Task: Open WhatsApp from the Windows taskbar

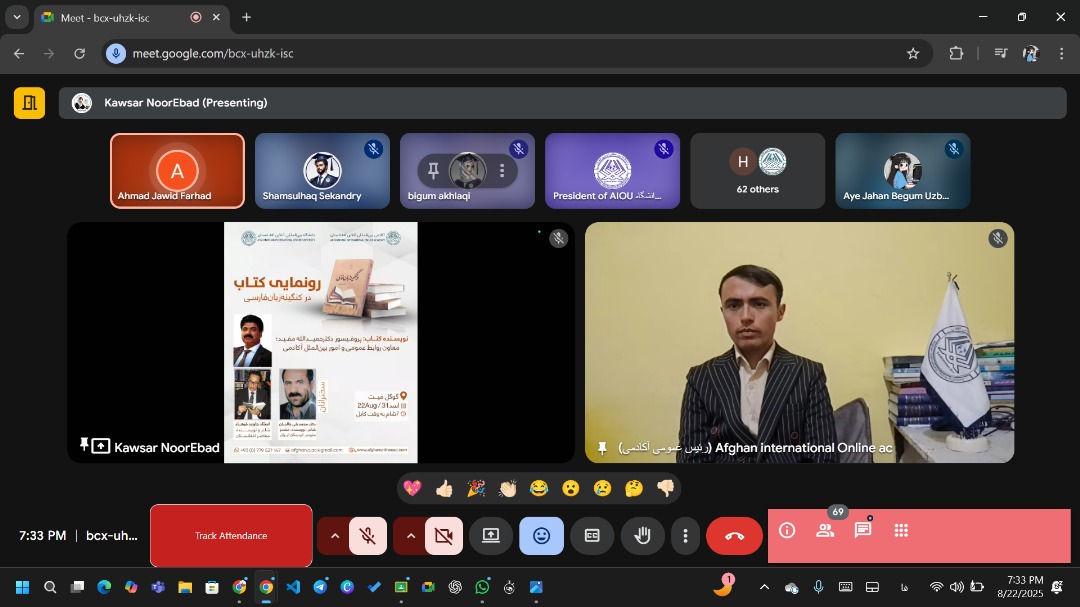Action: point(482,587)
